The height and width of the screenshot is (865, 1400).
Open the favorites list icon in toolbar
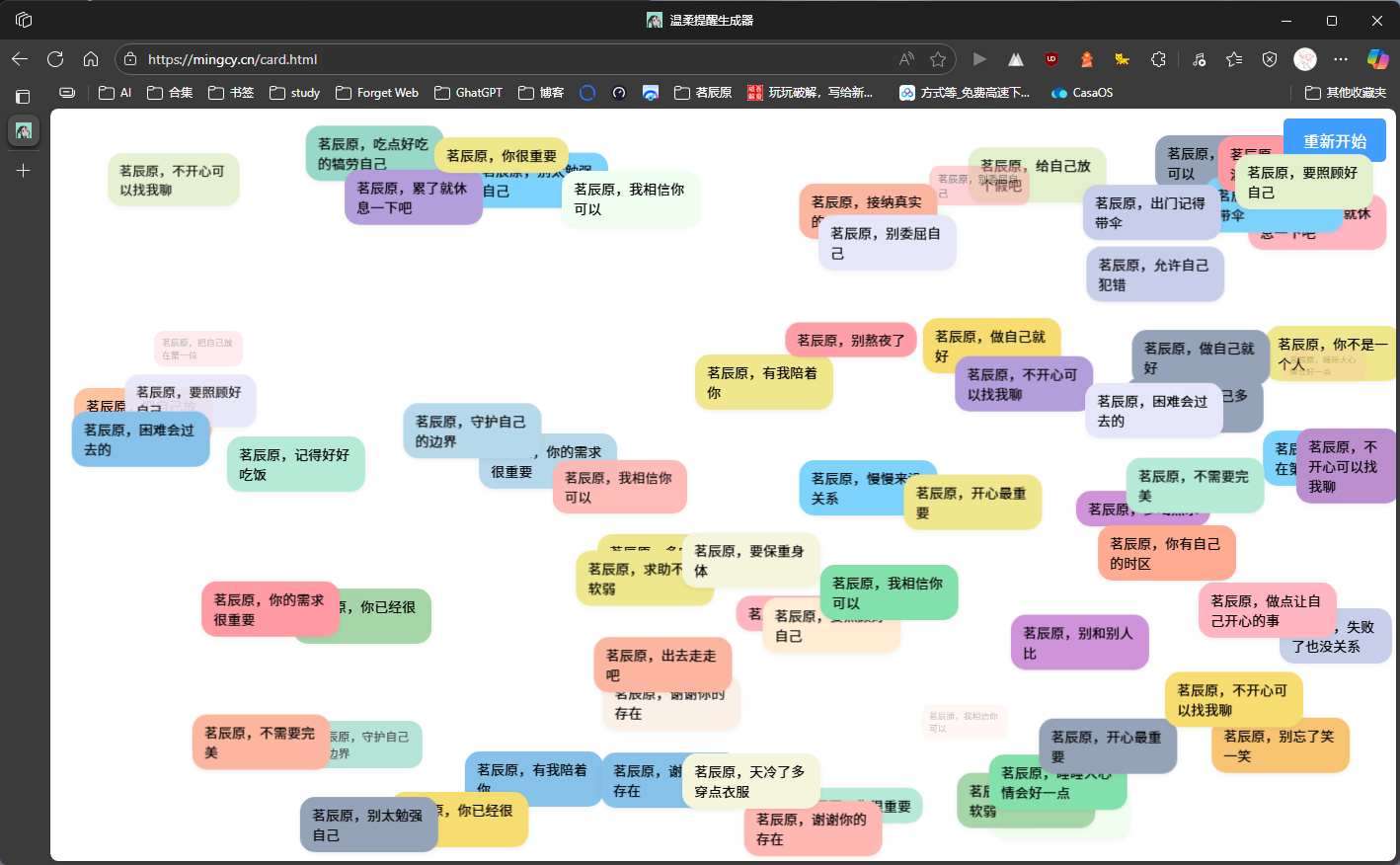tap(1234, 59)
